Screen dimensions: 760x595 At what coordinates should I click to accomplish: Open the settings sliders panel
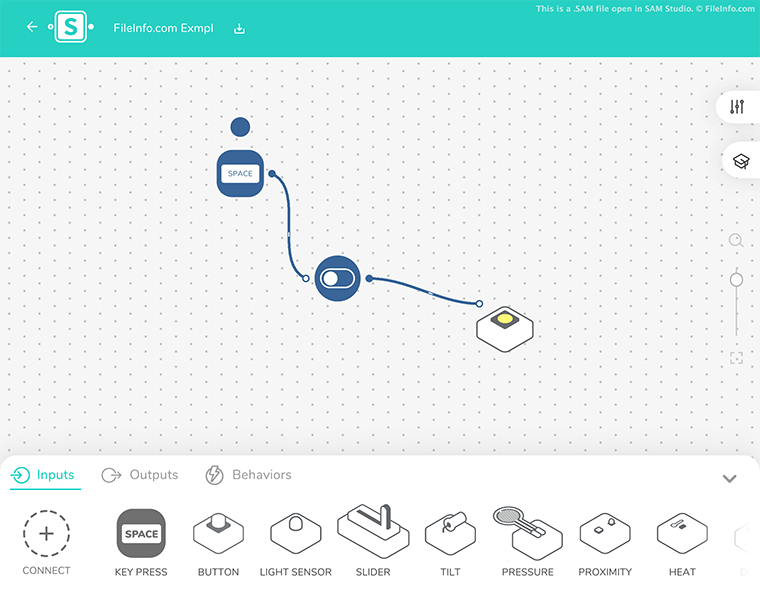pyautogui.click(x=737, y=107)
